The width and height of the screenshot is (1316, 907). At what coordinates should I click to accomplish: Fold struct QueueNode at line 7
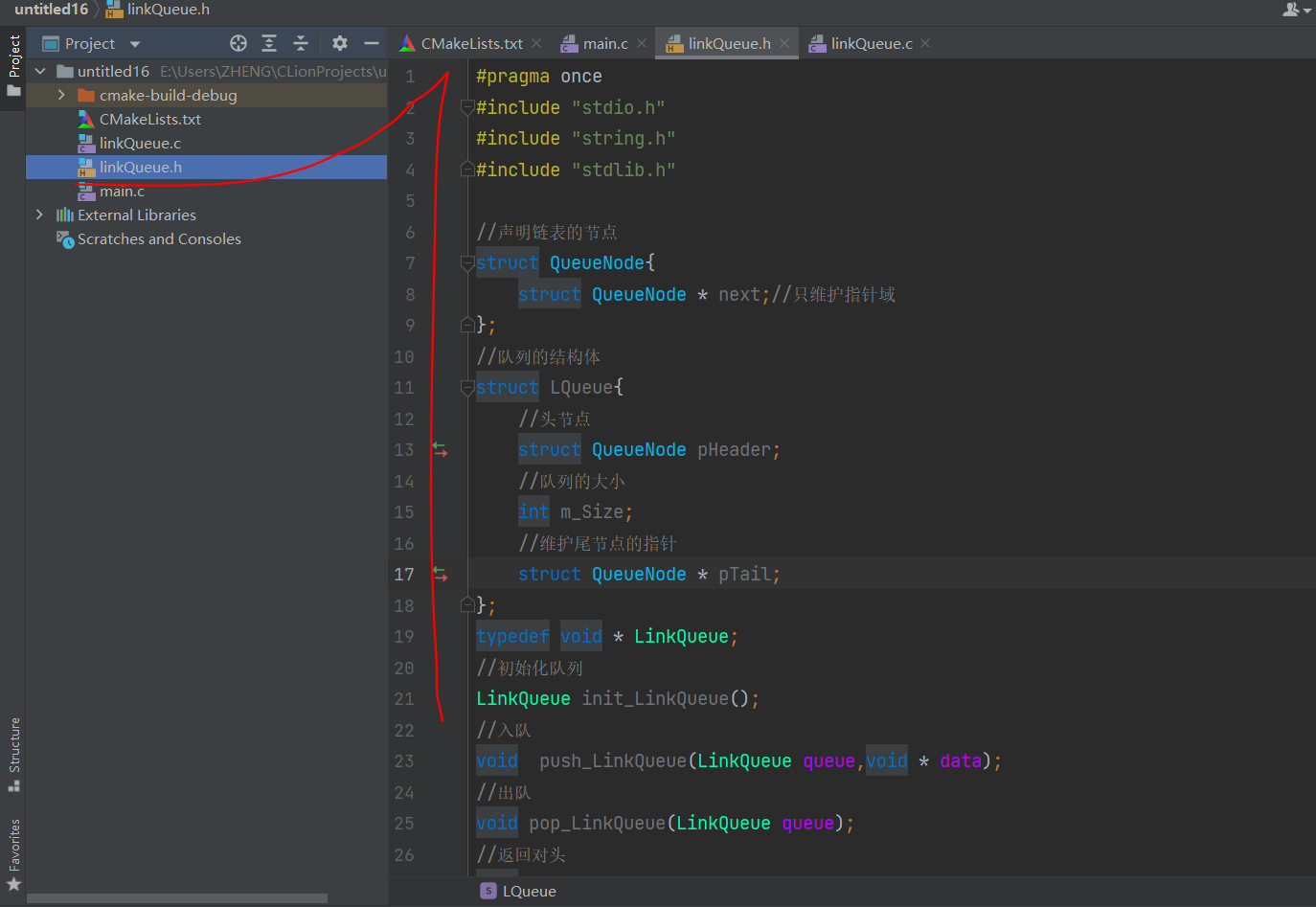[467, 262]
